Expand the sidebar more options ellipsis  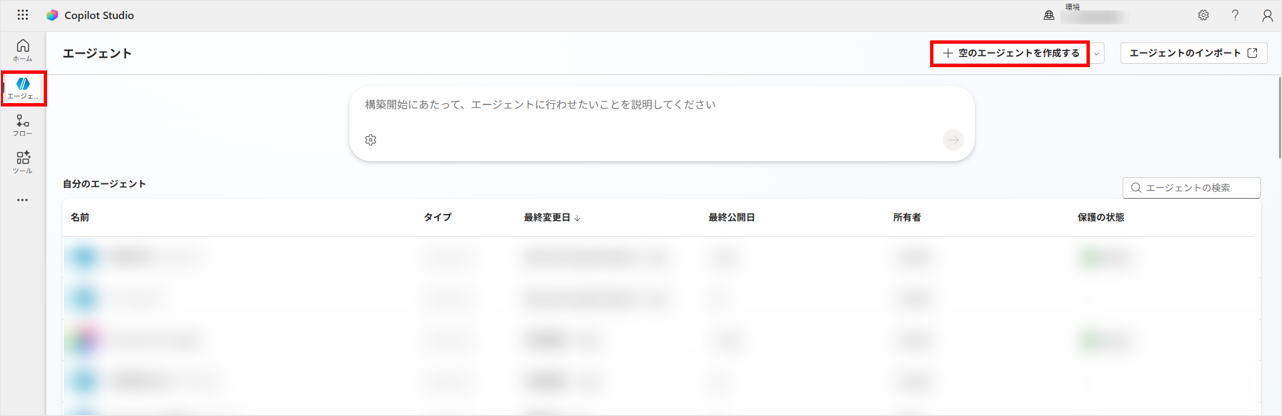click(22, 200)
